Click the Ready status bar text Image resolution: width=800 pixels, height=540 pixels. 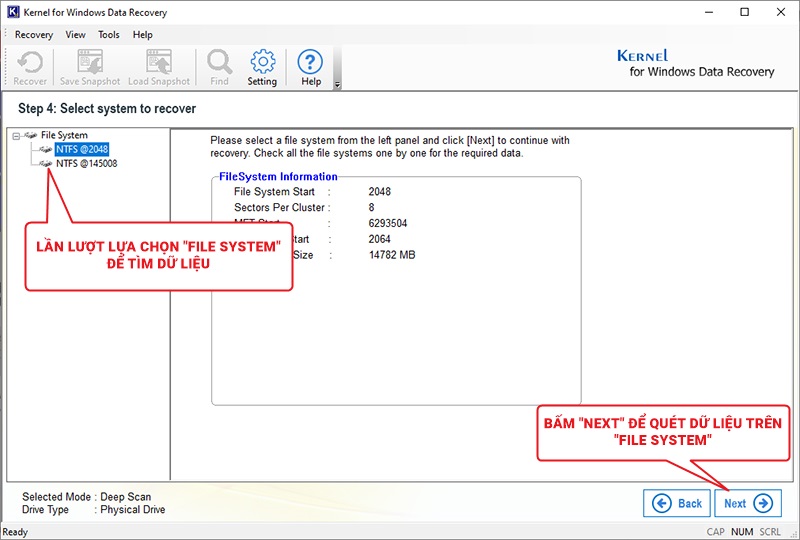[x=15, y=532]
